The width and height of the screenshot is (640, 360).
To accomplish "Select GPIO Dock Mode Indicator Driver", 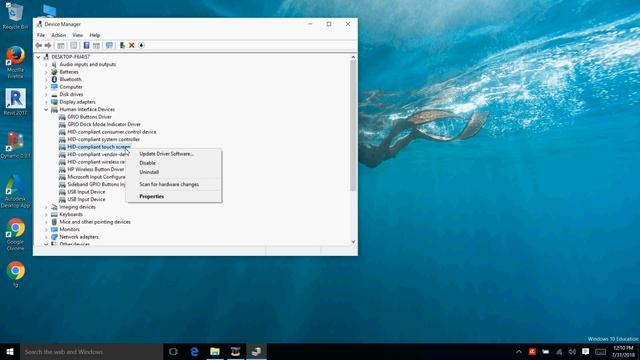I will point(104,124).
